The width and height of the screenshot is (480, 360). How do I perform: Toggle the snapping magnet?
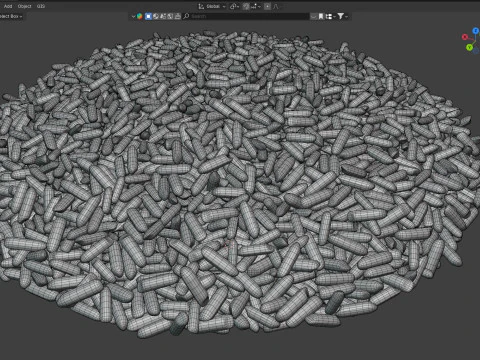[246, 6]
